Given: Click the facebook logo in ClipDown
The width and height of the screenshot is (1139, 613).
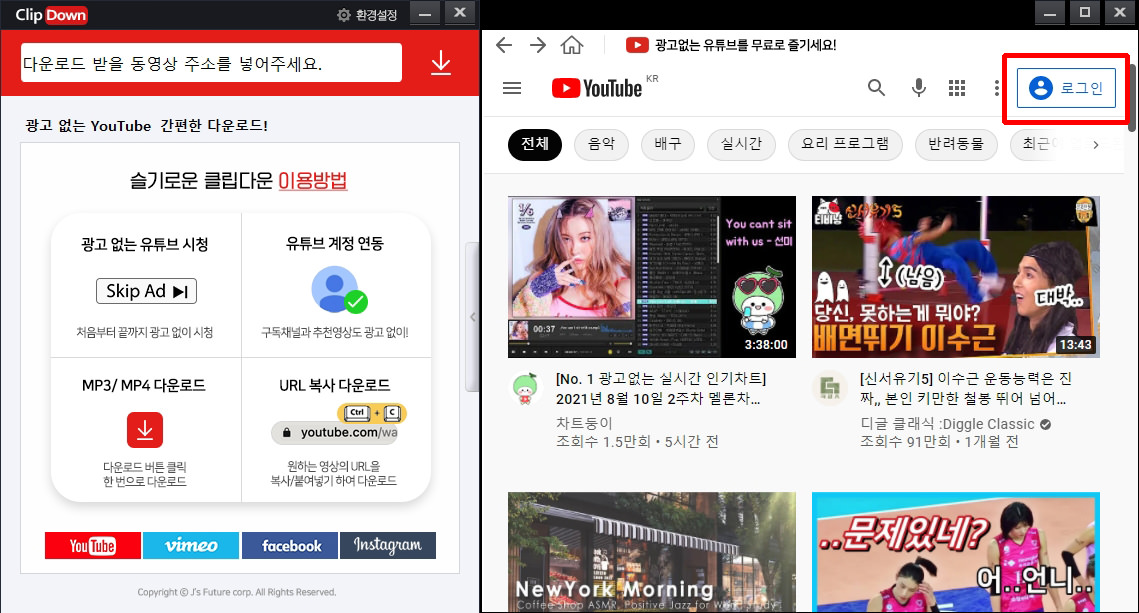Looking at the screenshot, I should [290, 545].
